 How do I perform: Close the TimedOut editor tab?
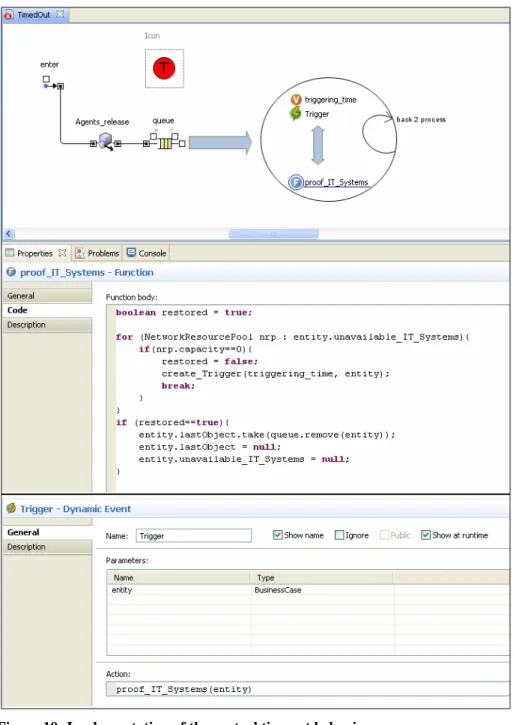pos(60,14)
